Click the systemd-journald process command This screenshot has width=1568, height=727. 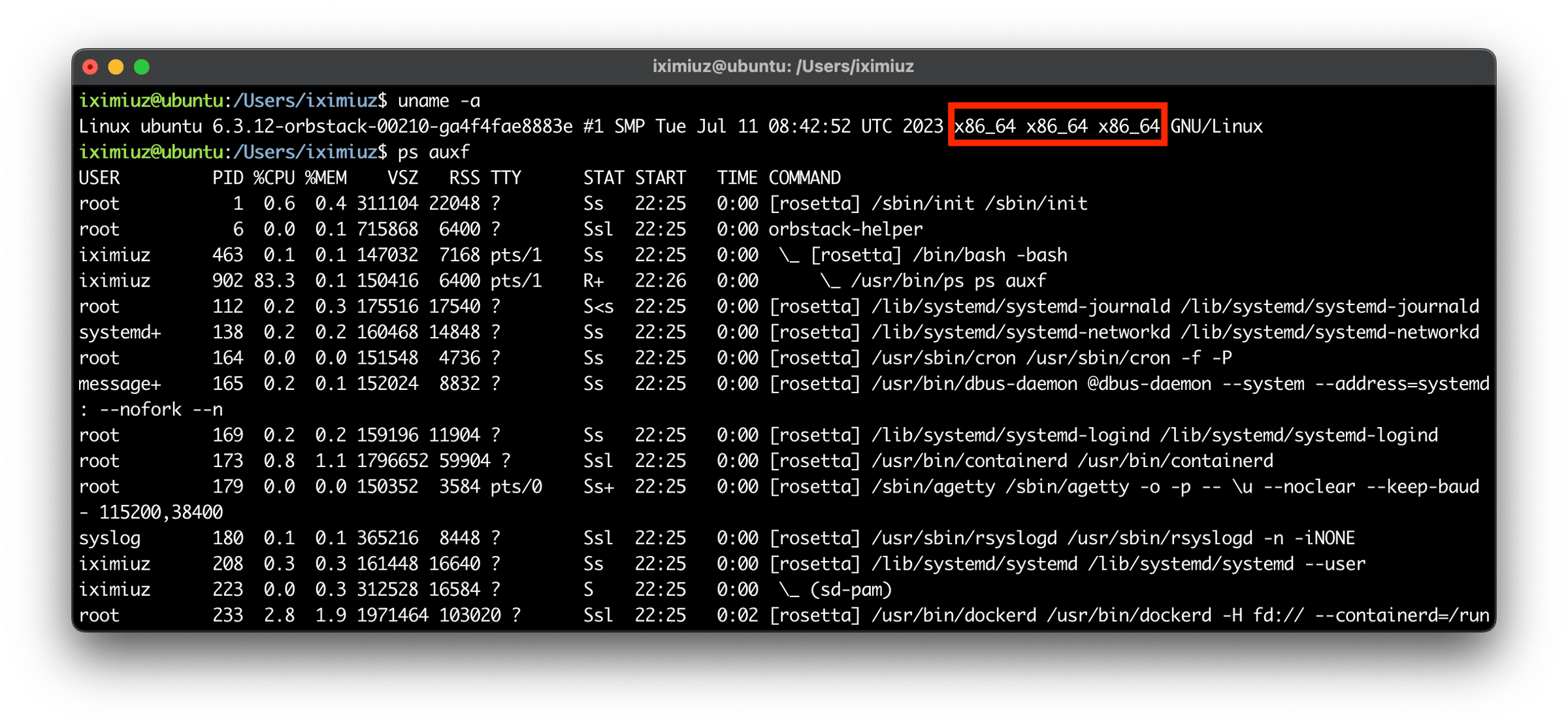pyautogui.click(x=1124, y=307)
